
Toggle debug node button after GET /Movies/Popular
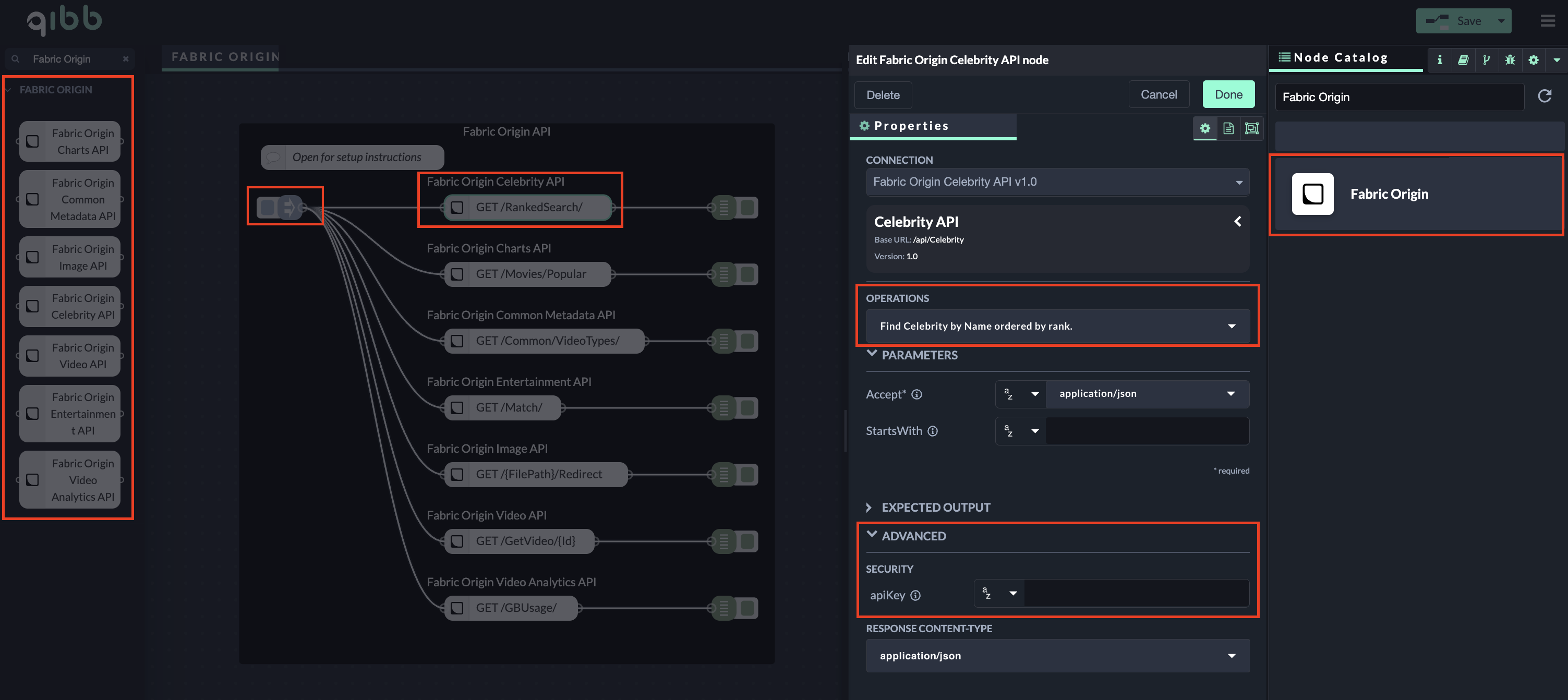pyautogui.click(x=749, y=274)
